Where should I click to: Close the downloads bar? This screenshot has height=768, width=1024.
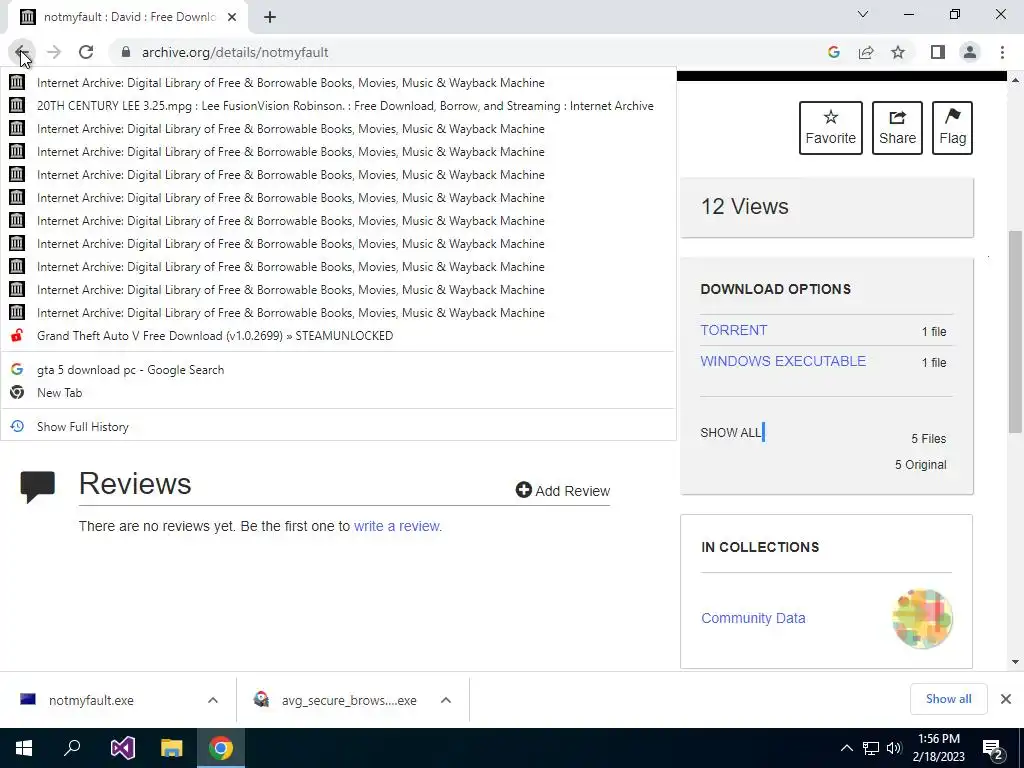pos(1006,699)
